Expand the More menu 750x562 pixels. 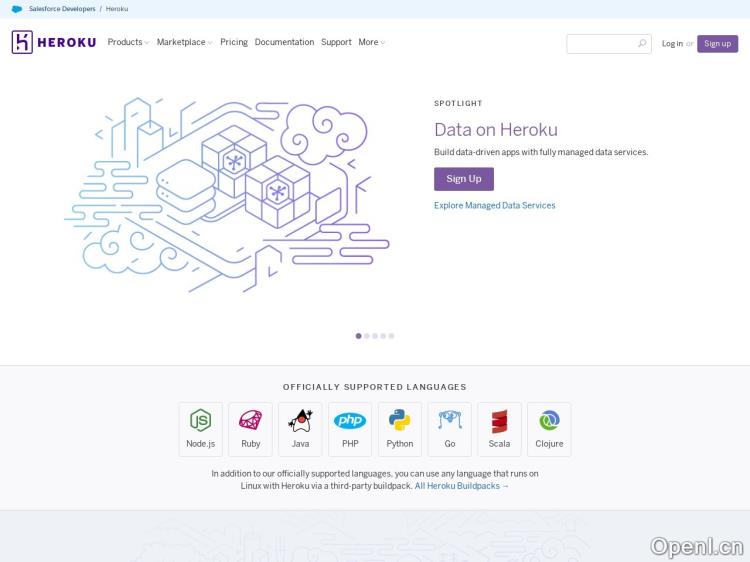(x=372, y=42)
